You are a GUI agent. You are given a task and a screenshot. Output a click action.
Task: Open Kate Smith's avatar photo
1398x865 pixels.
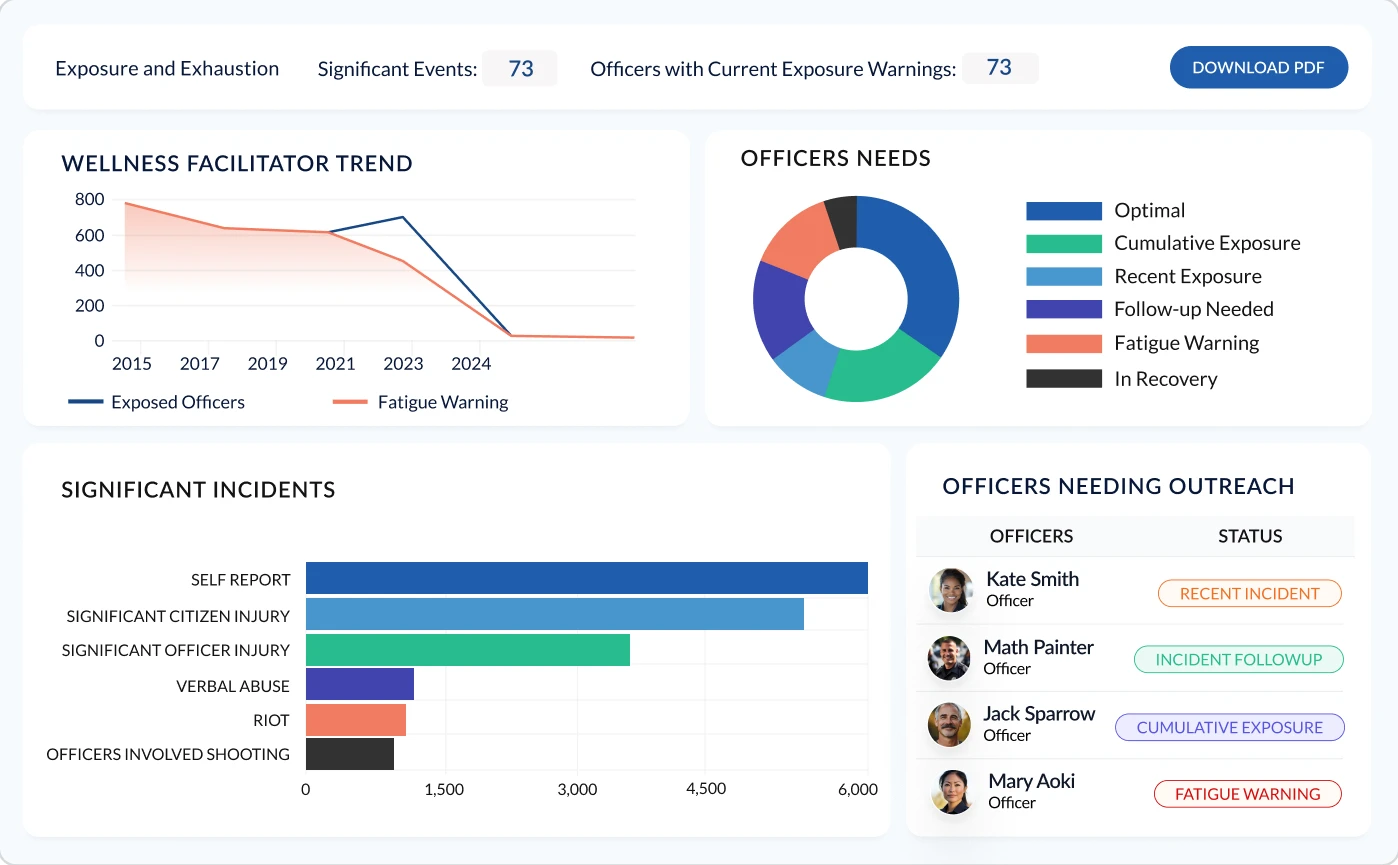(x=951, y=590)
